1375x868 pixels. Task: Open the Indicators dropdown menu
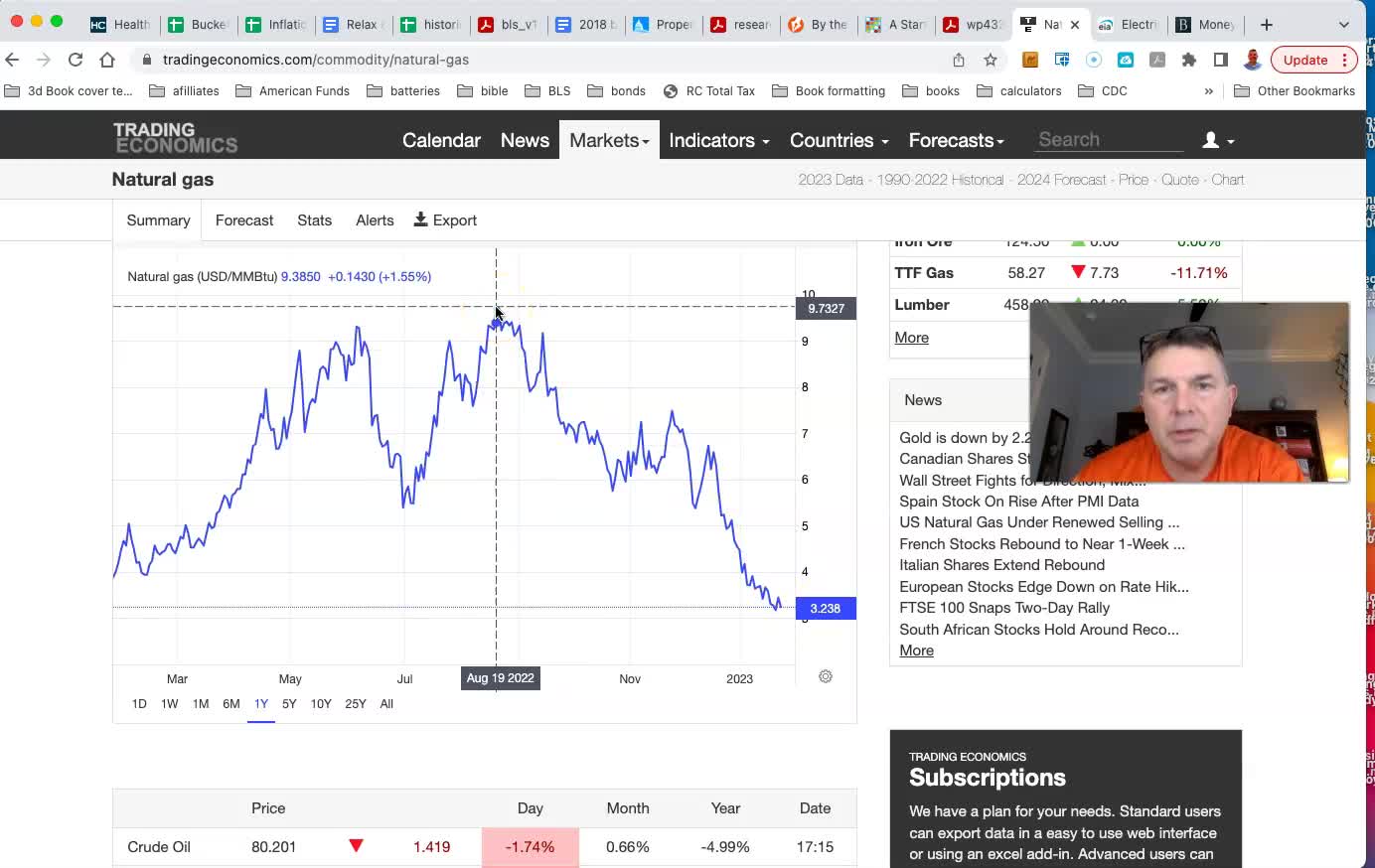[x=719, y=140]
